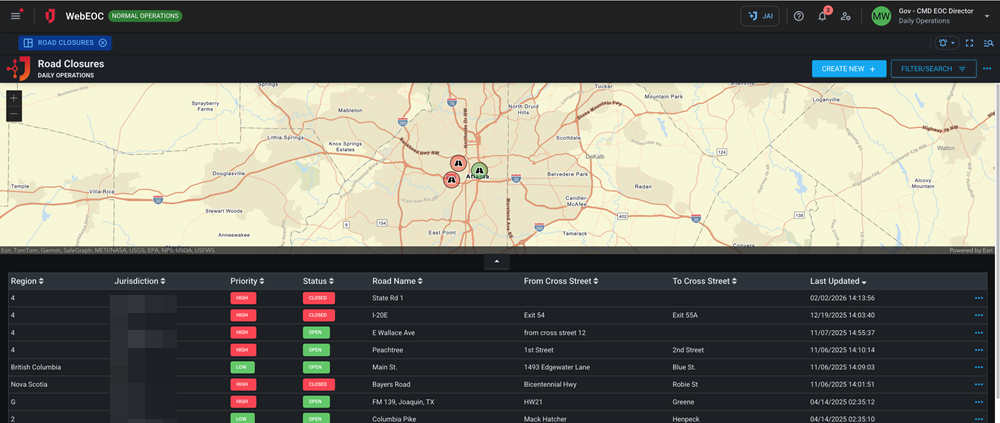Click the green road marker on map

click(x=480, y=171)
